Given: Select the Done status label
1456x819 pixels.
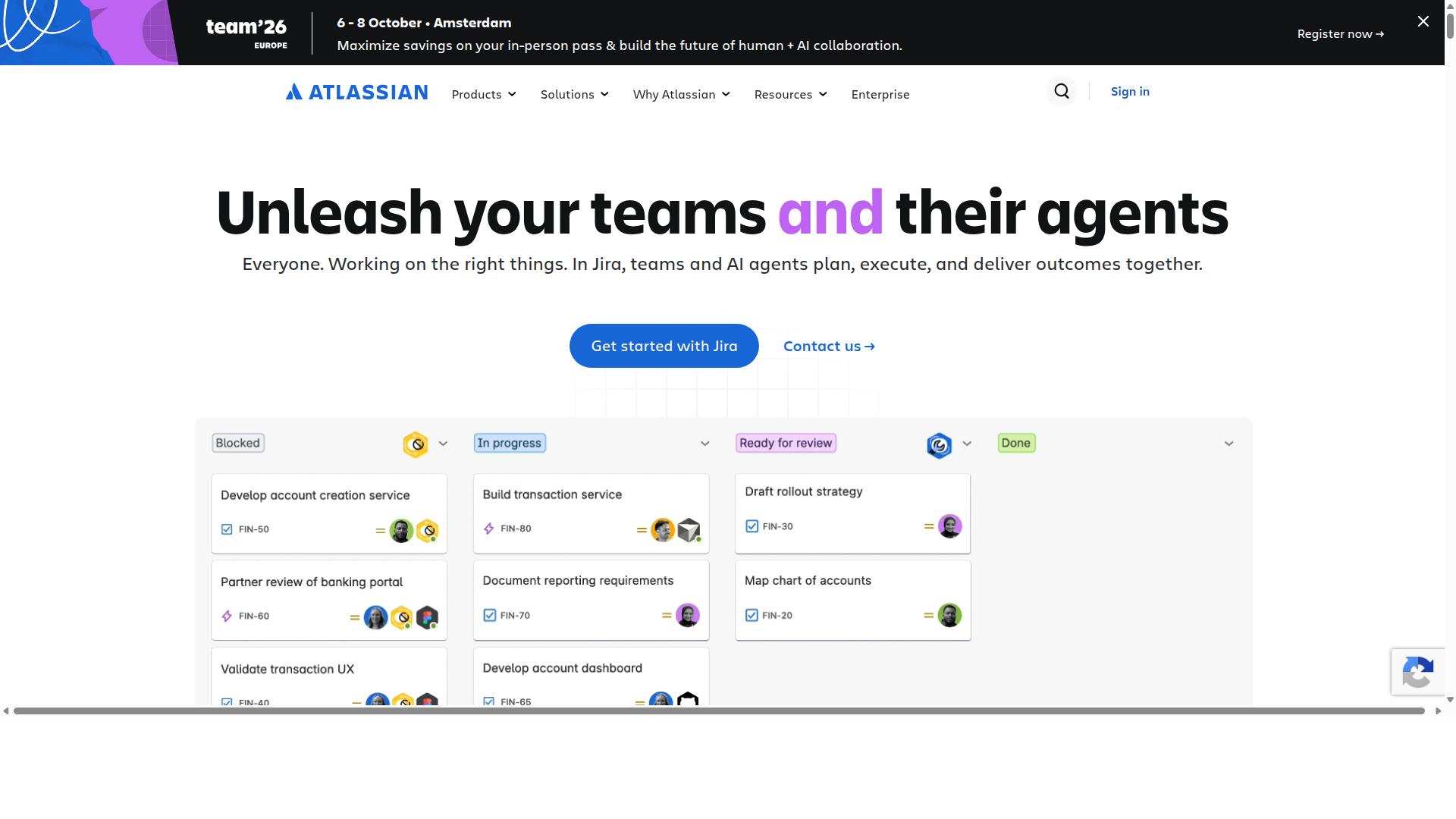Looking at the screenshot, I should 1016,443.
